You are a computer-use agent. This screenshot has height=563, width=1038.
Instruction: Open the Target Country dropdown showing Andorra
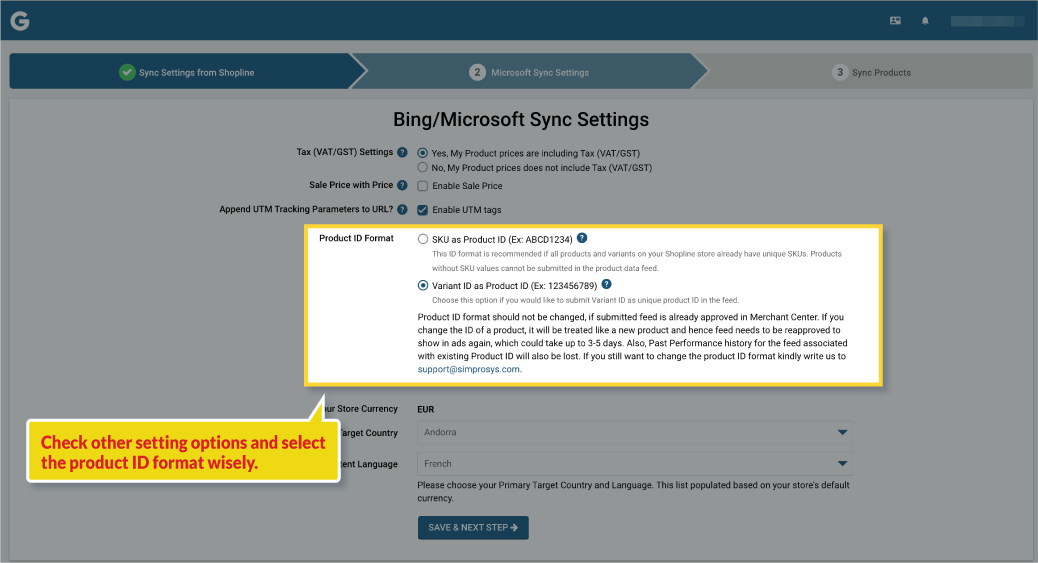(x=634, y=433)
